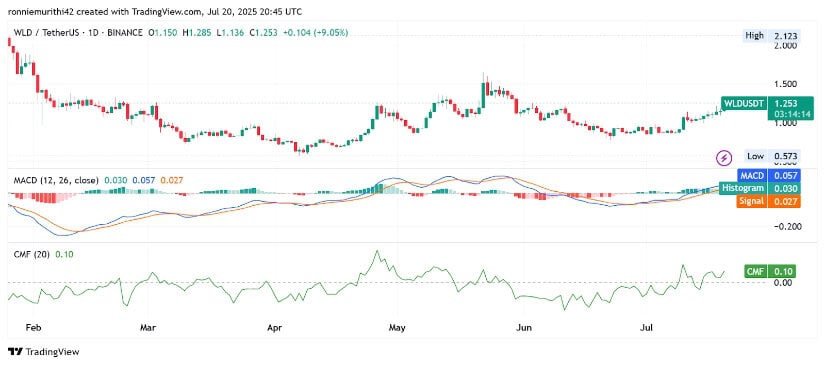Click the BINANCE exchange label
Image resolution: width=825 pixels, height=365 pixels.
tap(124, 33)
